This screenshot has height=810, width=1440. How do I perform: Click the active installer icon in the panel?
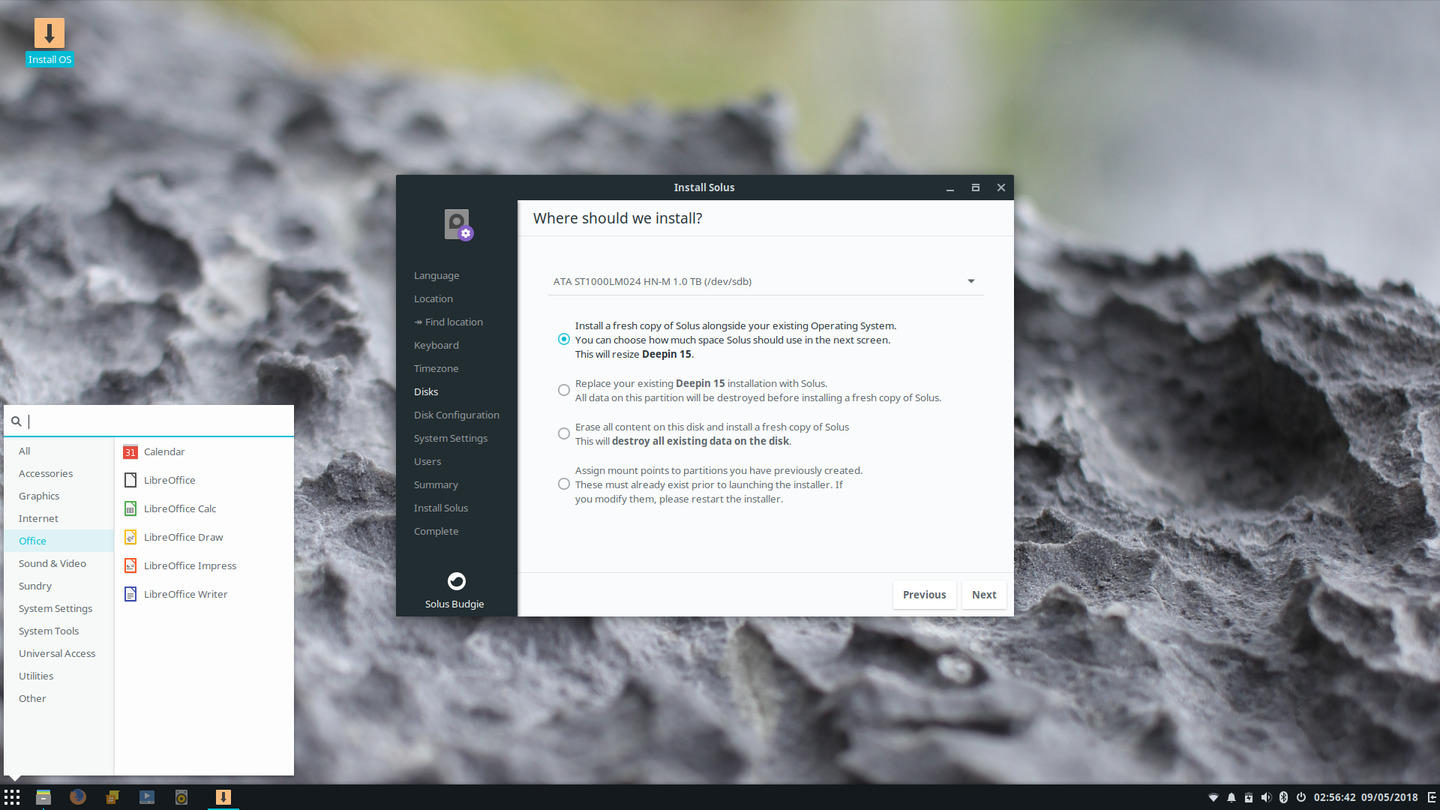click(223, 797)
